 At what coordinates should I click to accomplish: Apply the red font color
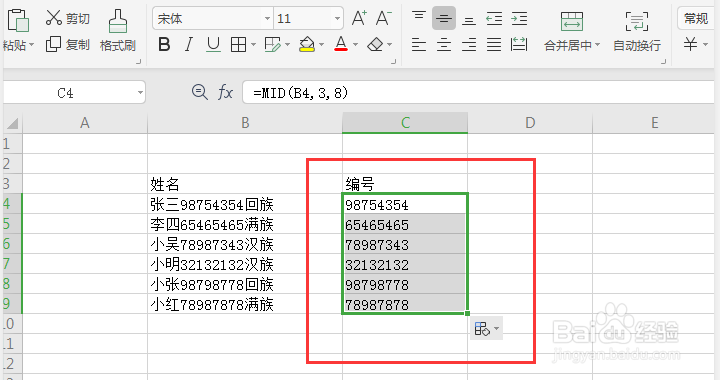point(341,45)
